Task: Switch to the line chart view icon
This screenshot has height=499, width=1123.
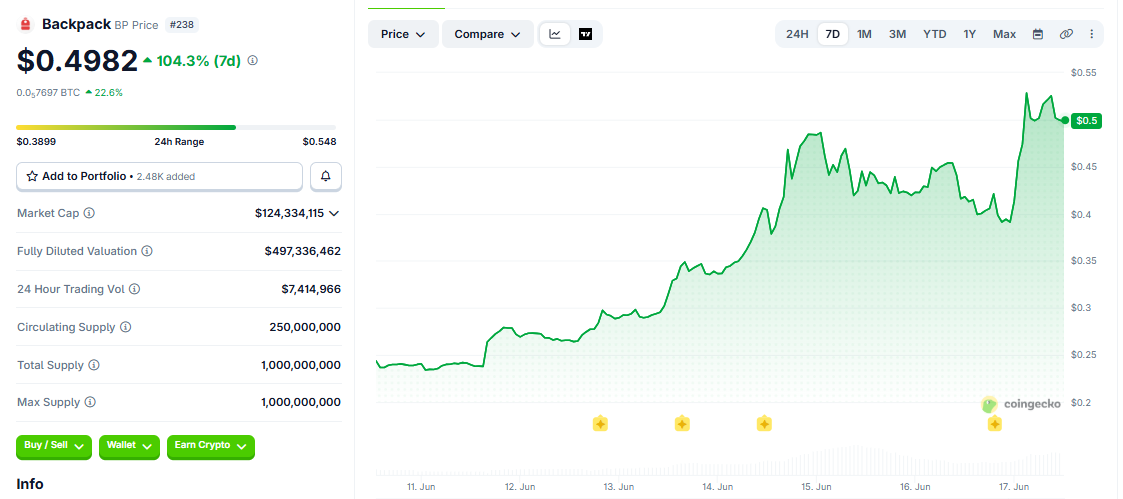Action: pyautogui.click(x=555, y=34)
